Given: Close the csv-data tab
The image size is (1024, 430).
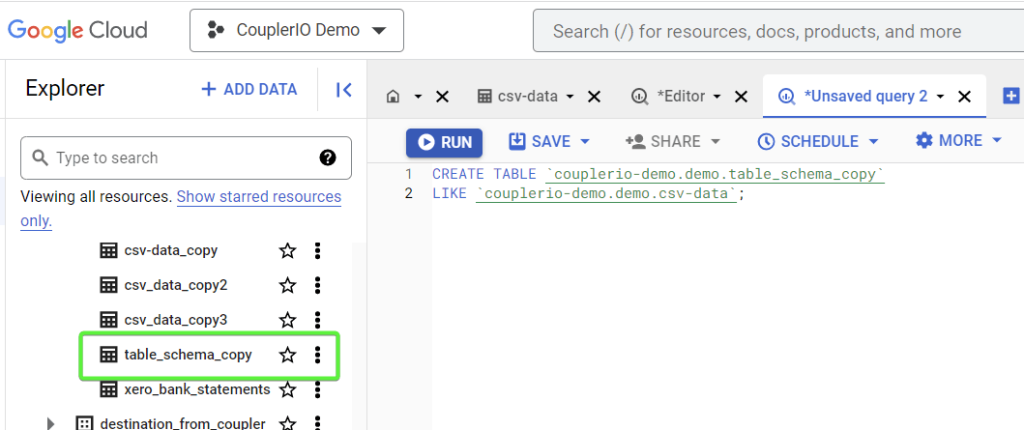Looking at the screenshot, I should (x=594, y=97).
